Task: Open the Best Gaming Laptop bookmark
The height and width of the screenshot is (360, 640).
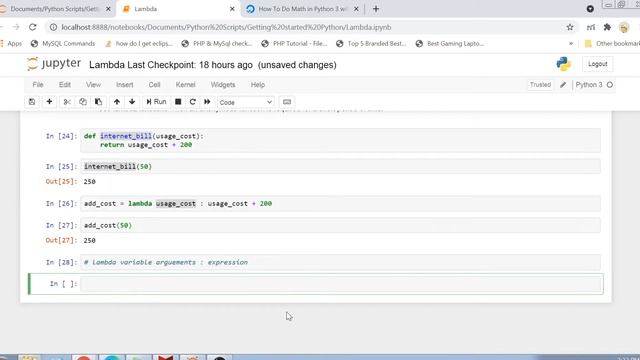Action: (449, 43)
